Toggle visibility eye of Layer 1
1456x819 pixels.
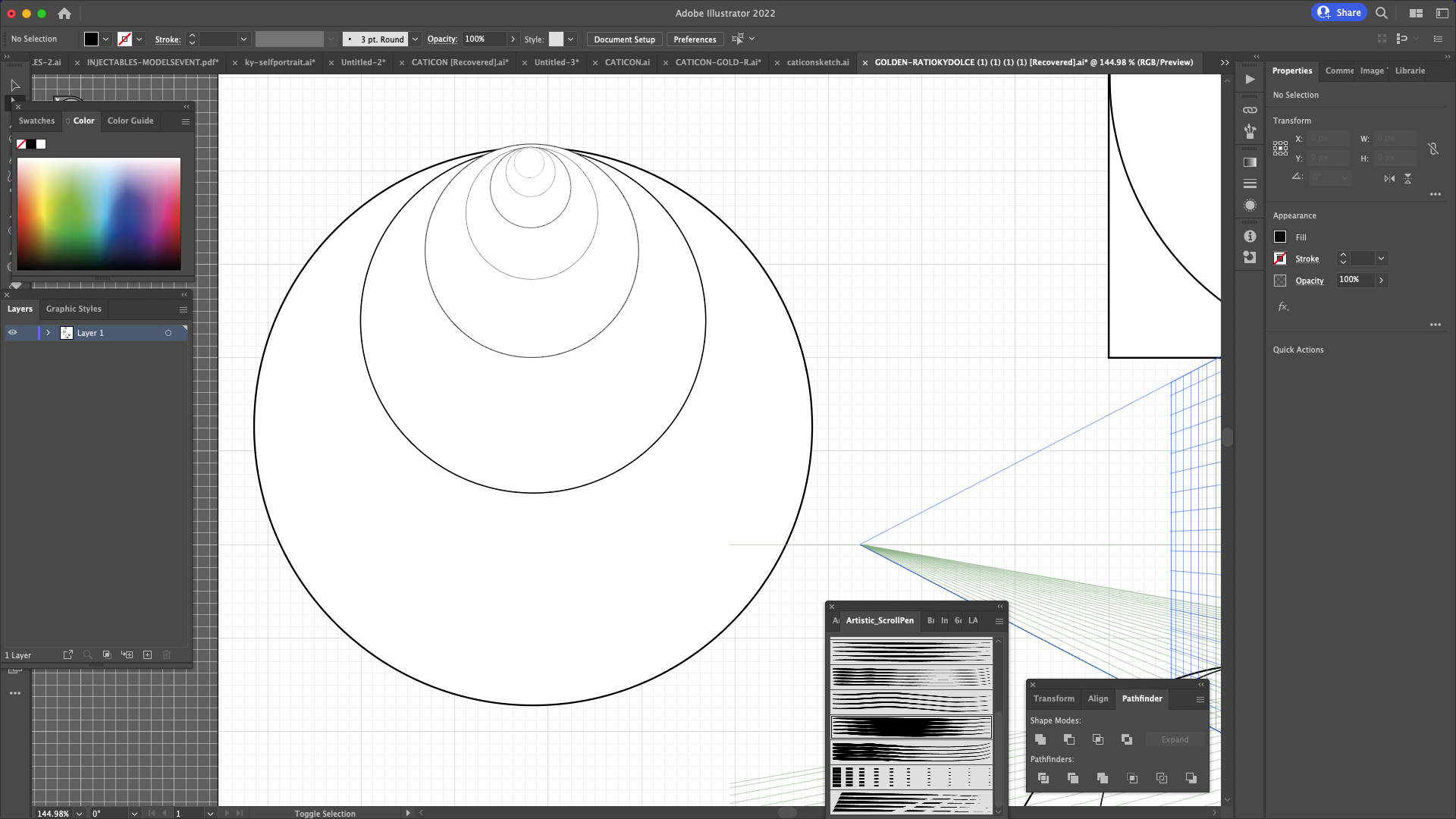click(x=13, y=333)
